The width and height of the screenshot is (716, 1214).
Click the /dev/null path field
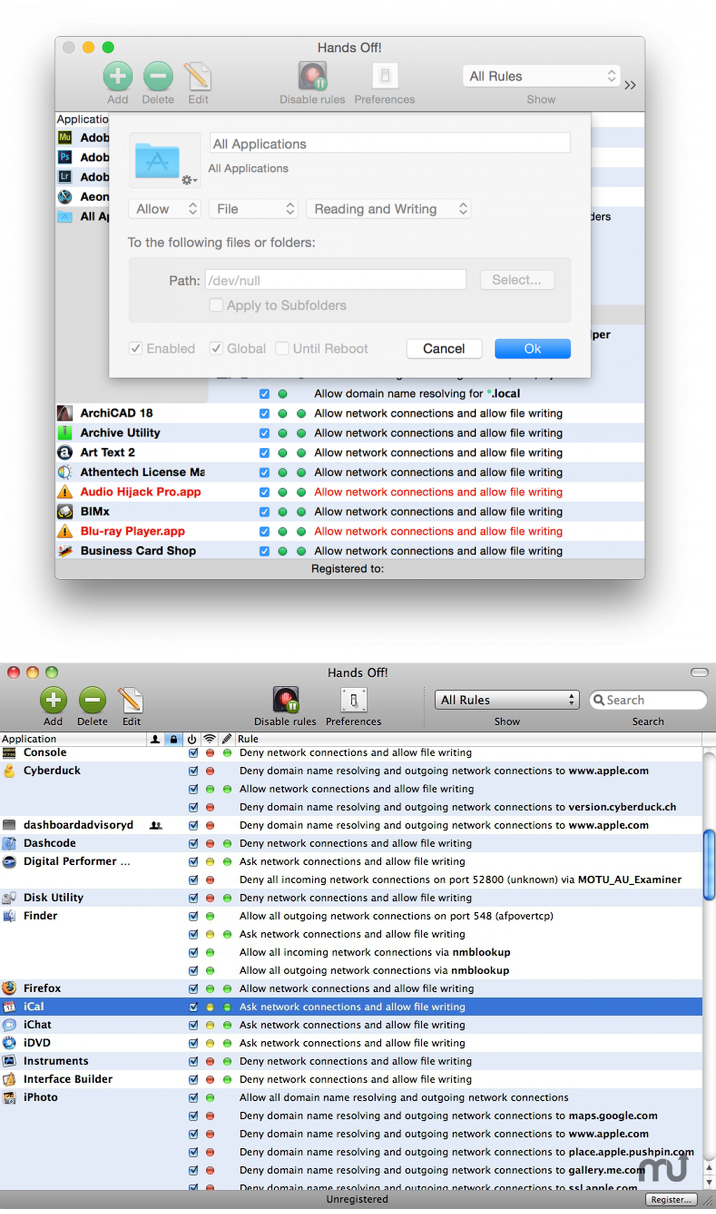click(x=335, y=281)
